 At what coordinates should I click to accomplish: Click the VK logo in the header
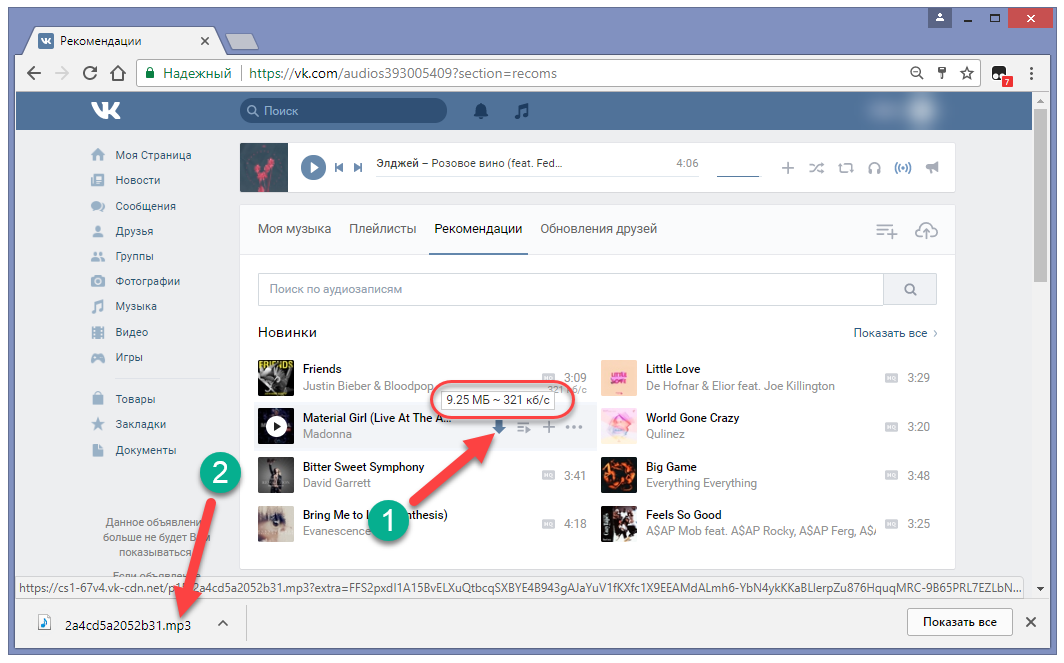[x=106, y=110]
